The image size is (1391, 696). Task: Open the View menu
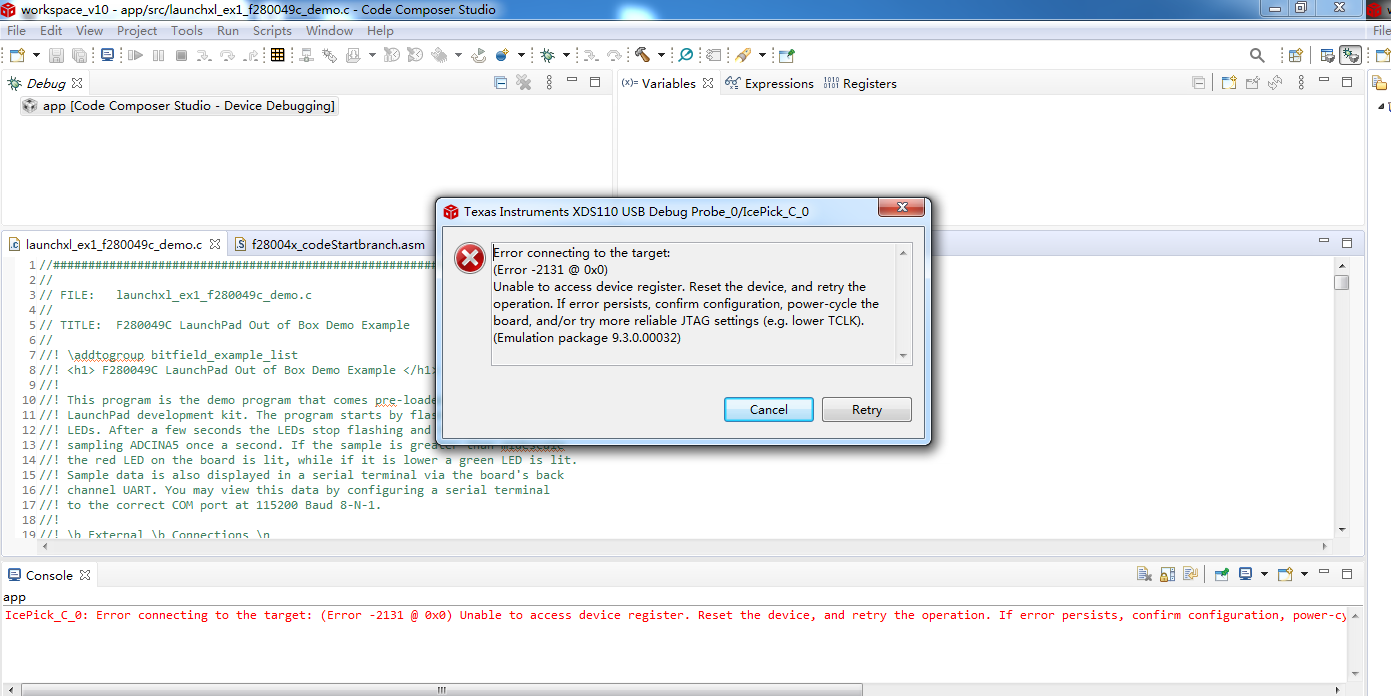click(x=89, y=31)
